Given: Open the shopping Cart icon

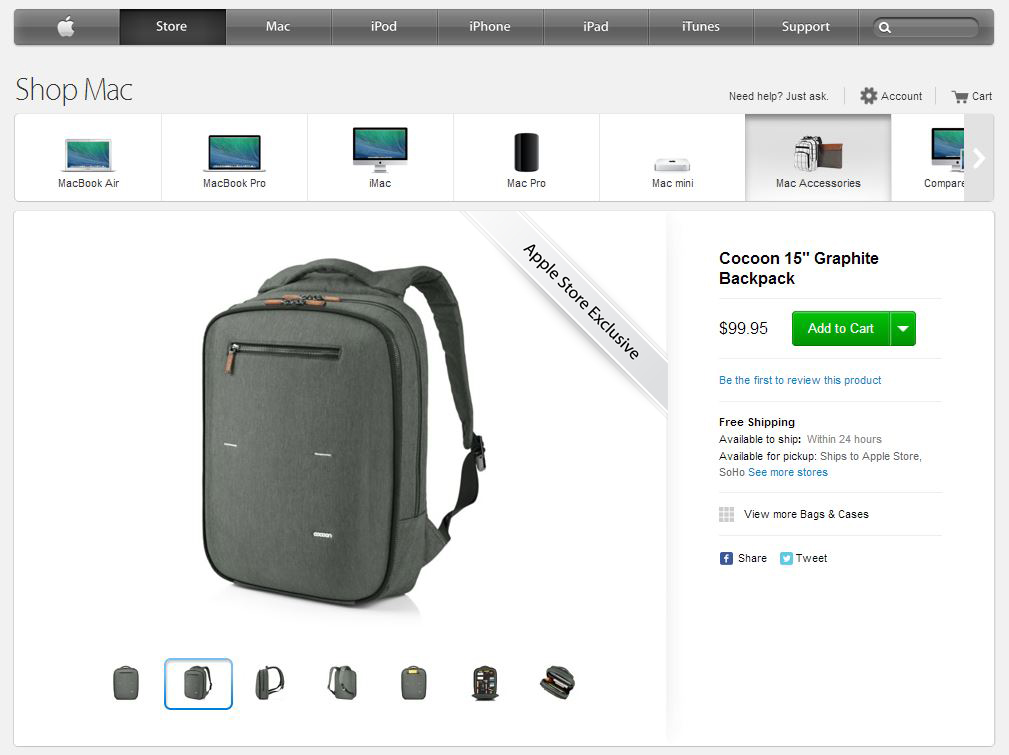Looking at the screenshot, I should 960,97.
